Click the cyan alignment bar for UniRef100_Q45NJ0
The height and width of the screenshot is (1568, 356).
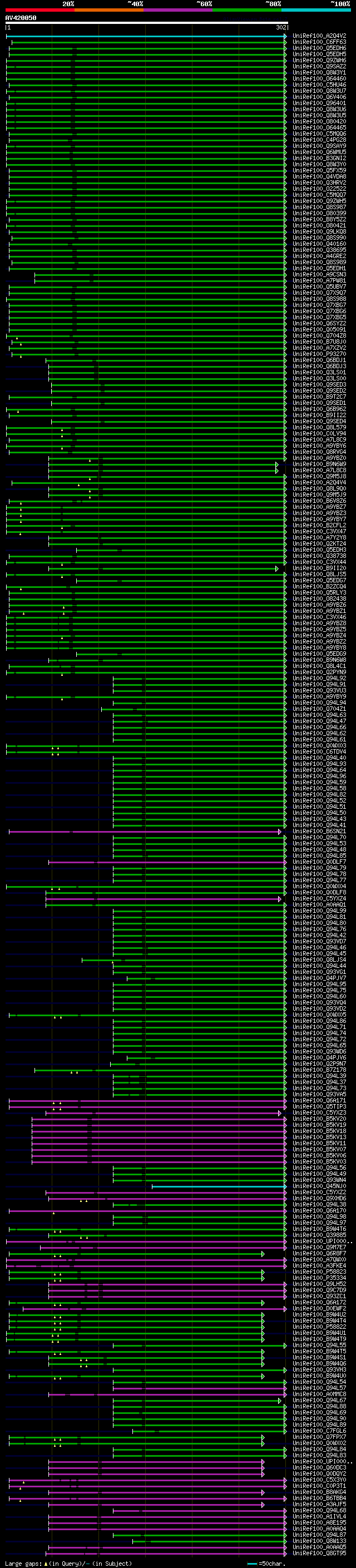219,1186
